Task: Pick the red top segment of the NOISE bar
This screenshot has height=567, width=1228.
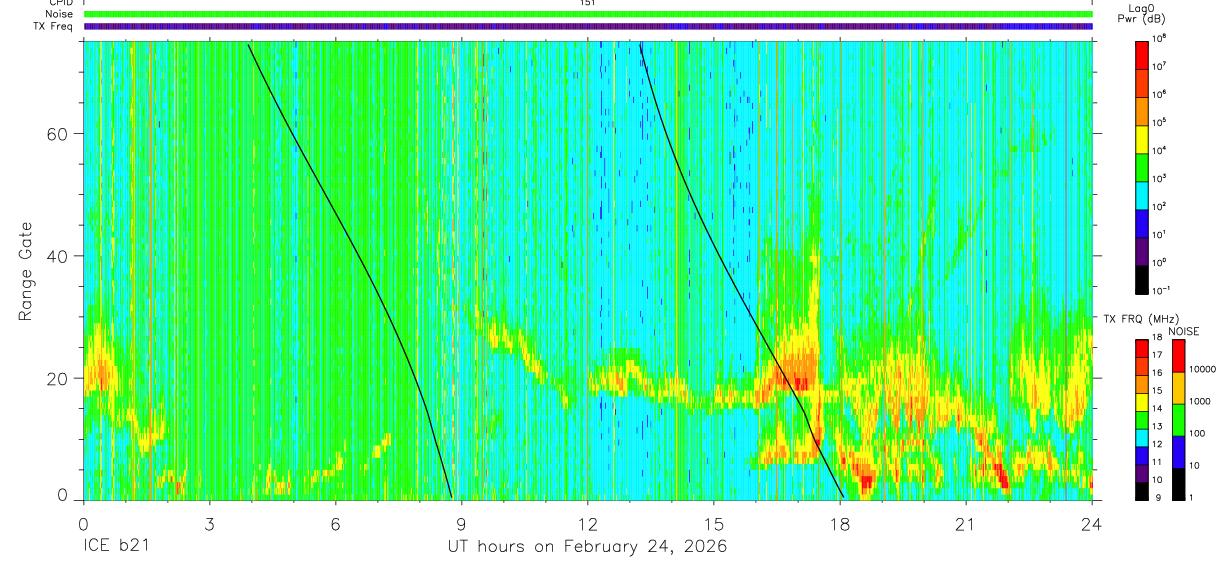Action: click(x=1179, y=356)
